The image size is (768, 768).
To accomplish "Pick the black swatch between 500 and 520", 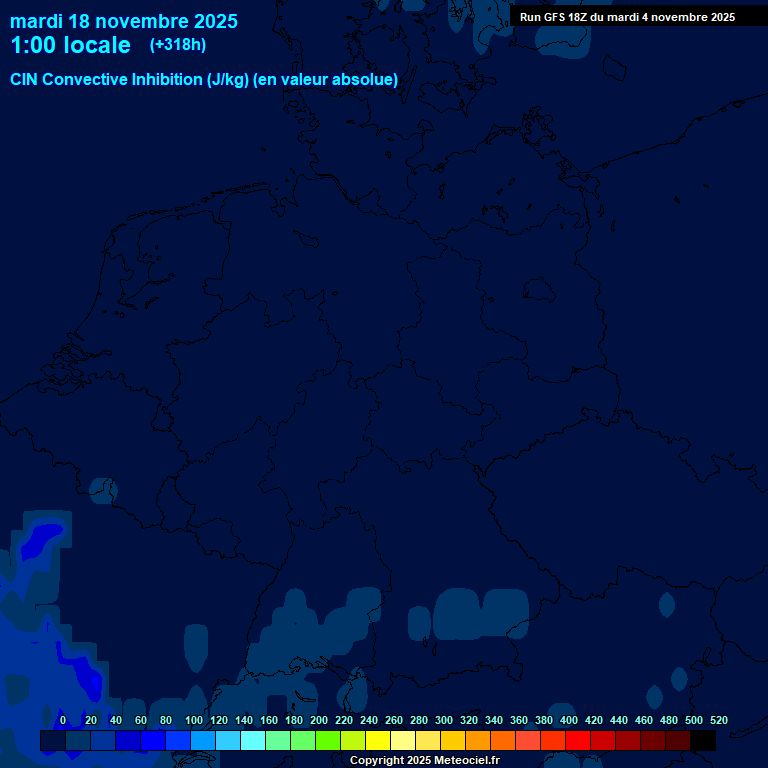I will pos(703,740).
